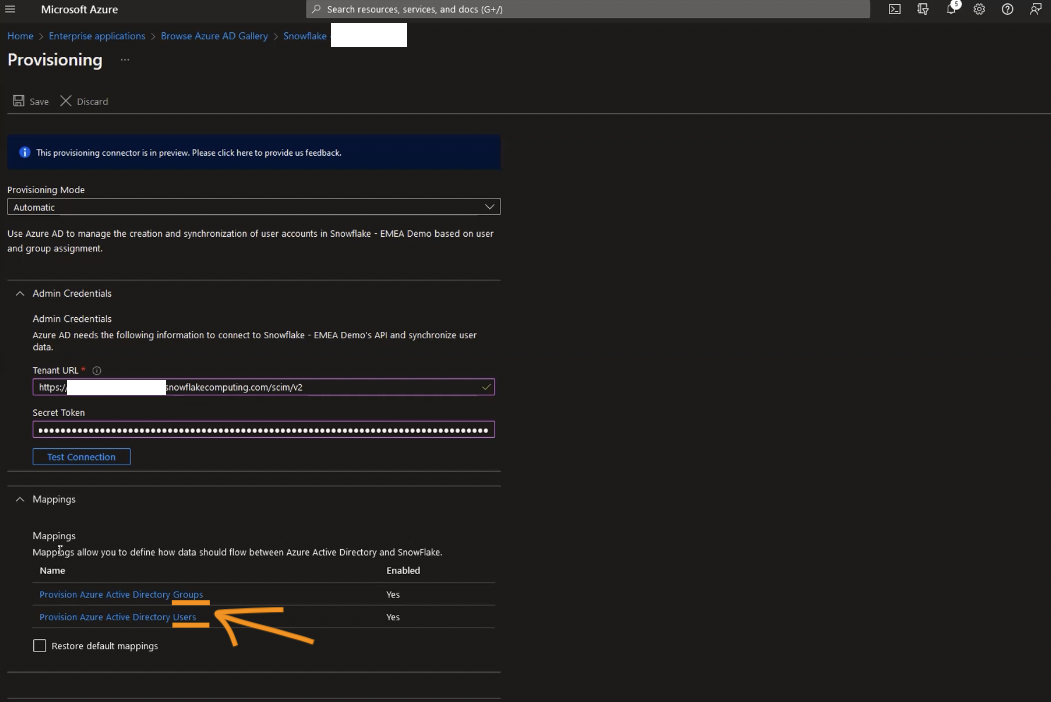Open Cloud Shell from the top bar
Screen dimensions: 1051x702
(x=895, y=9)
